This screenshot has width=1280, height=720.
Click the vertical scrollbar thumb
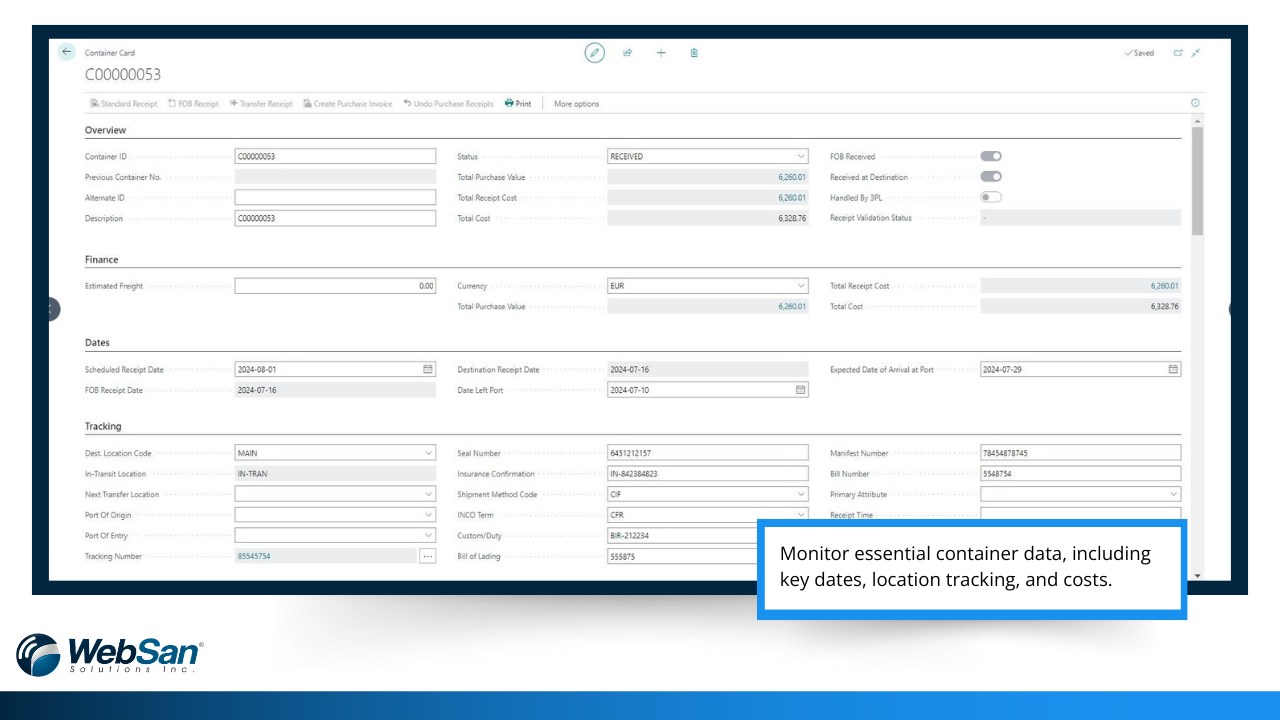coord(1197,181)
